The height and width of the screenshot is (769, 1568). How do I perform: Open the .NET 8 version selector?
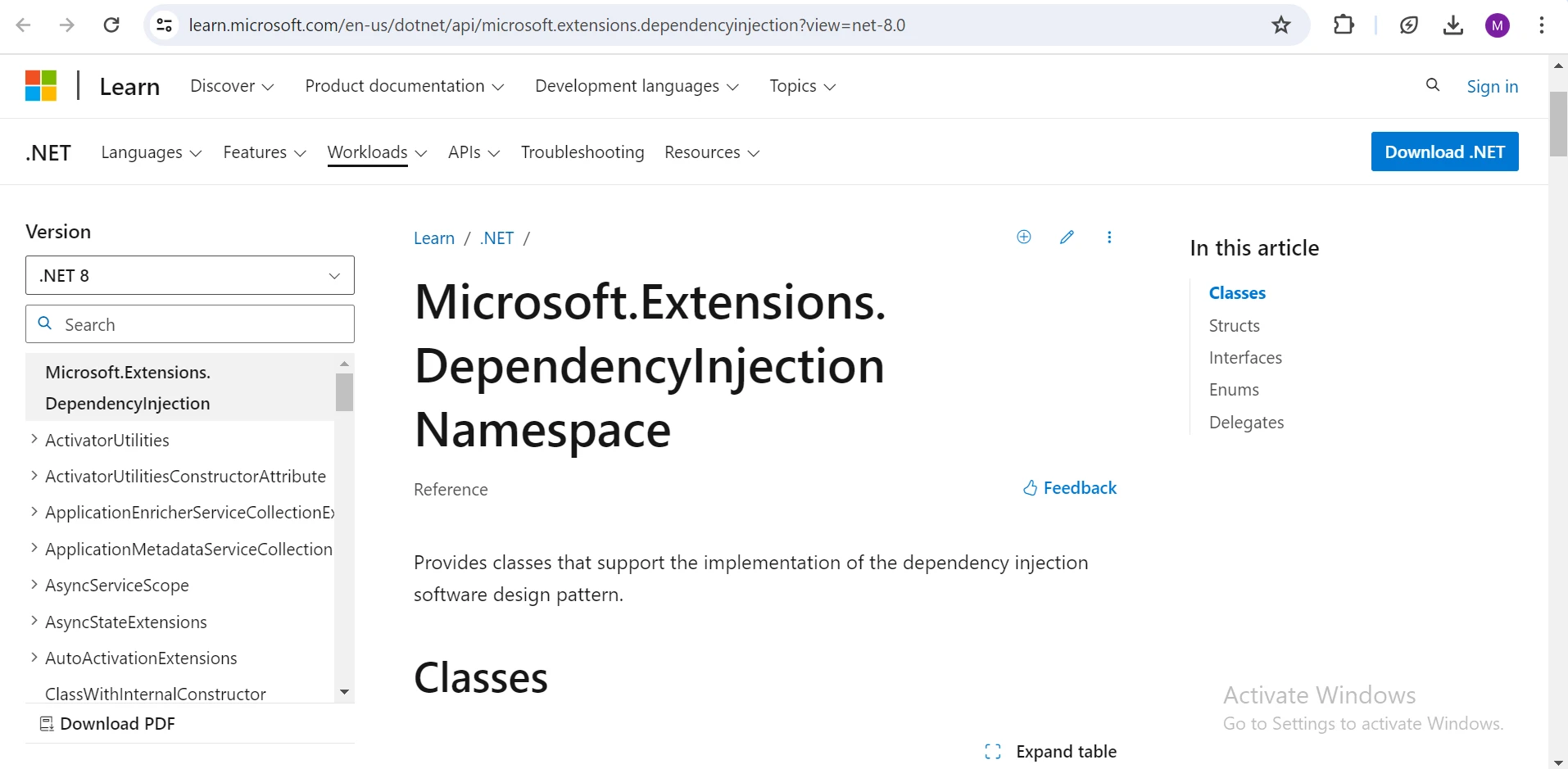point(190,275)
